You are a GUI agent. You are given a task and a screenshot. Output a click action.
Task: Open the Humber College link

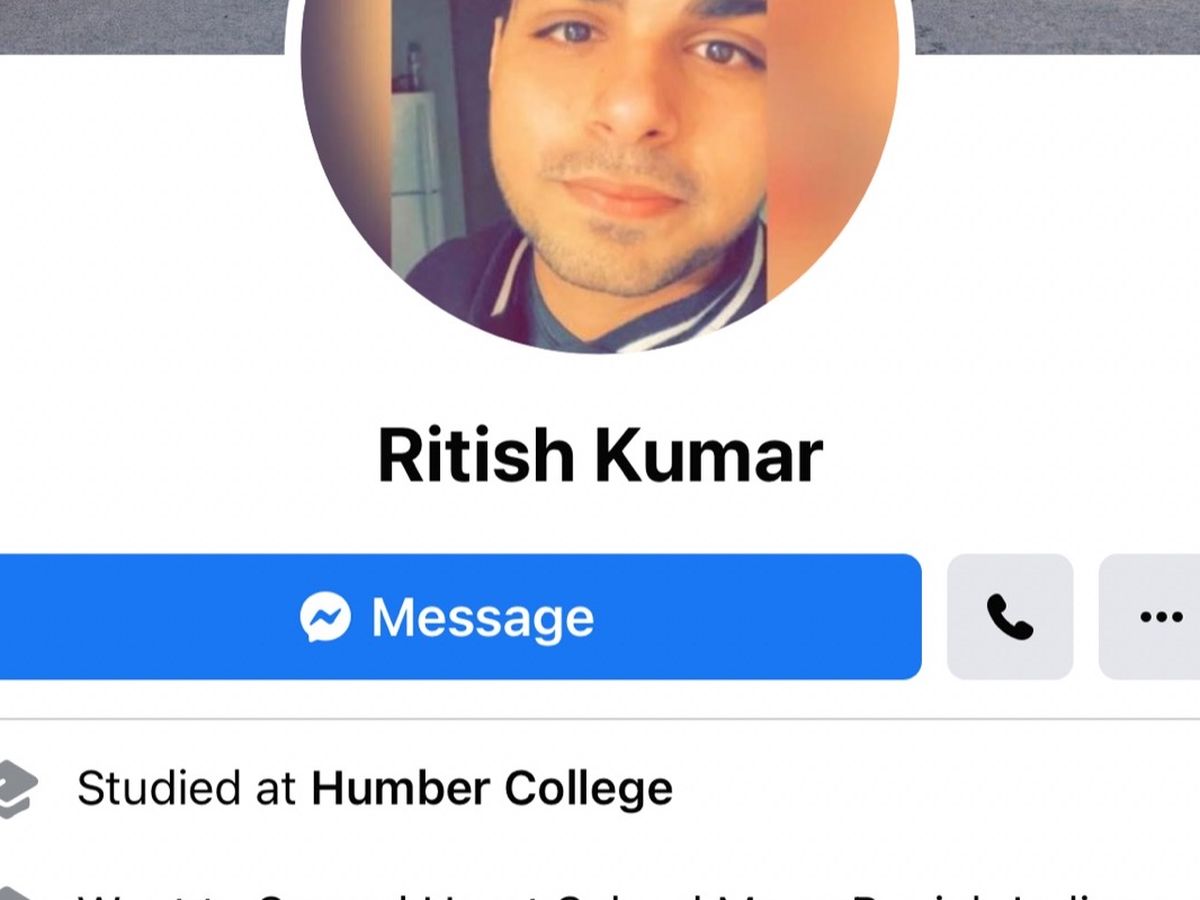coord(492,788)
